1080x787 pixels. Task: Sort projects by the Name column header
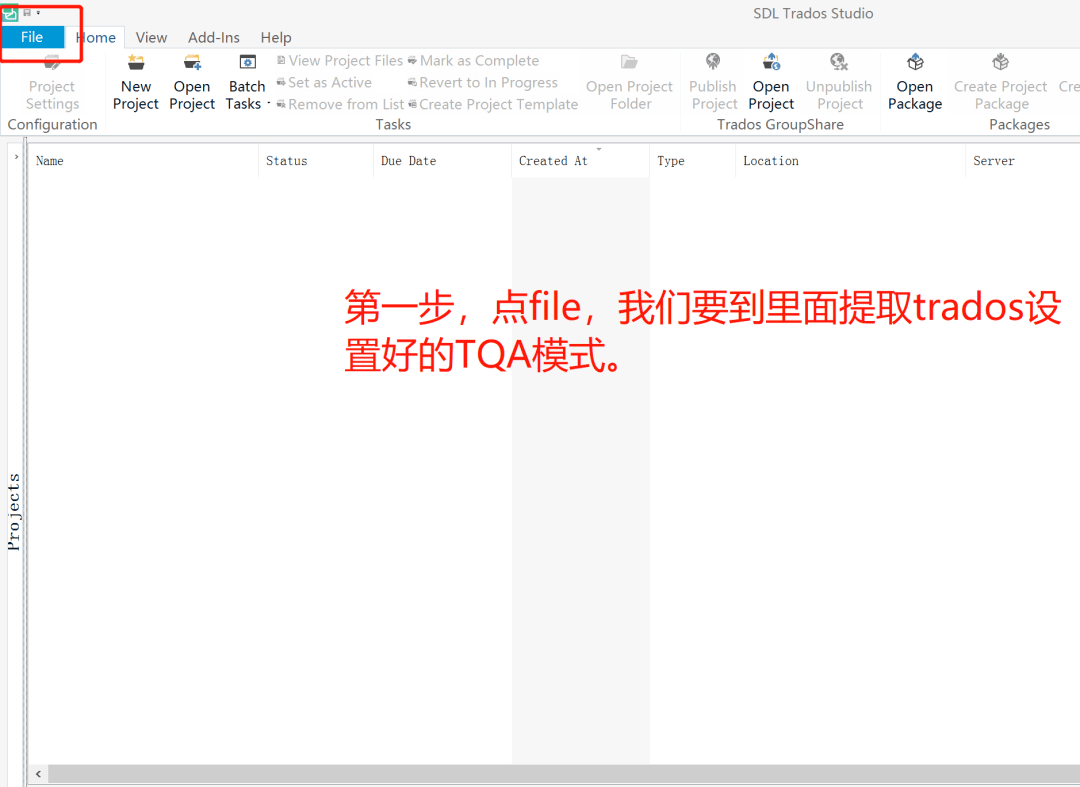pos(49,160)
